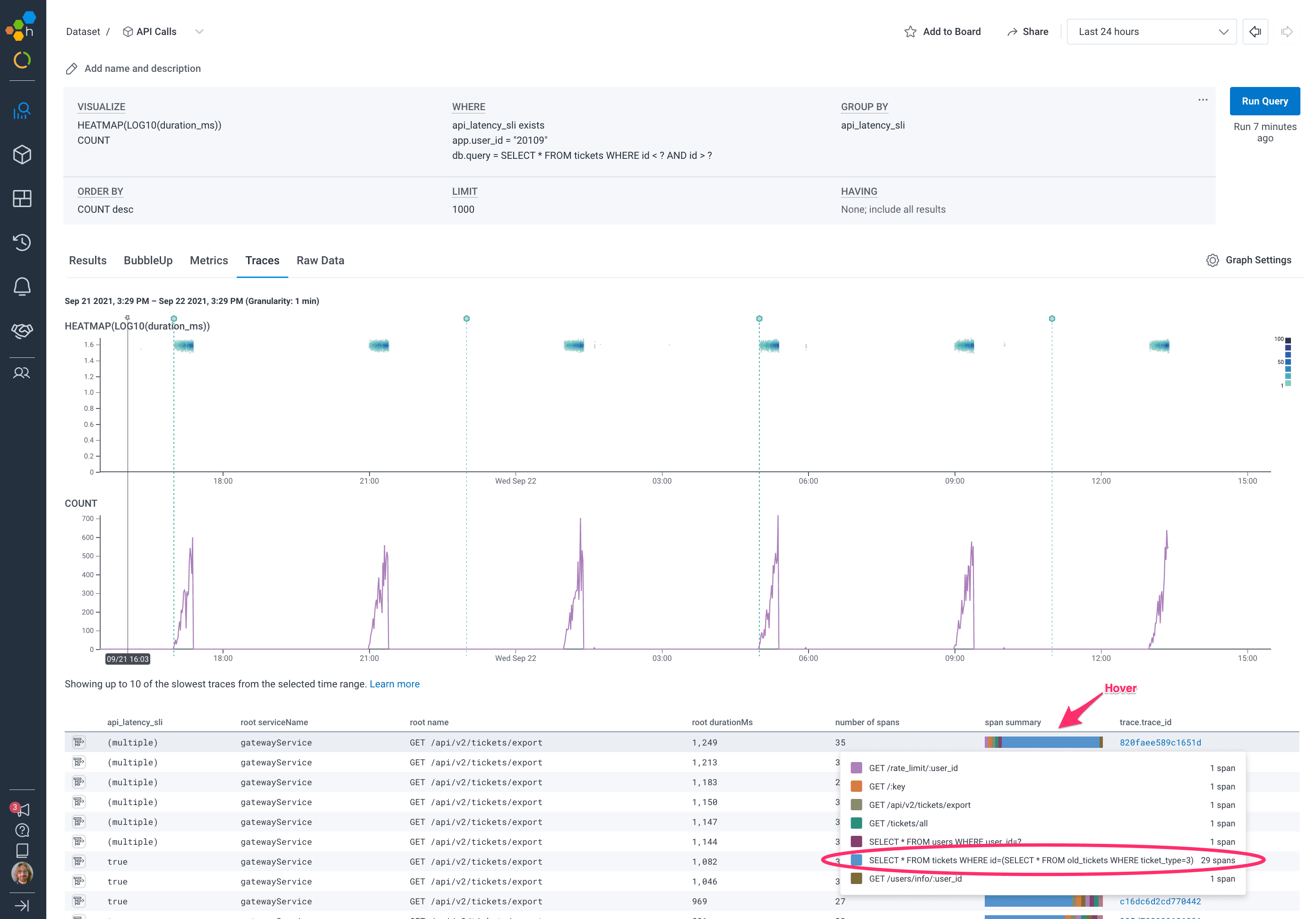Open the Last 24 hours time range dropdown
Viewport: 1316px width, 919px height.
[1151, 32]
